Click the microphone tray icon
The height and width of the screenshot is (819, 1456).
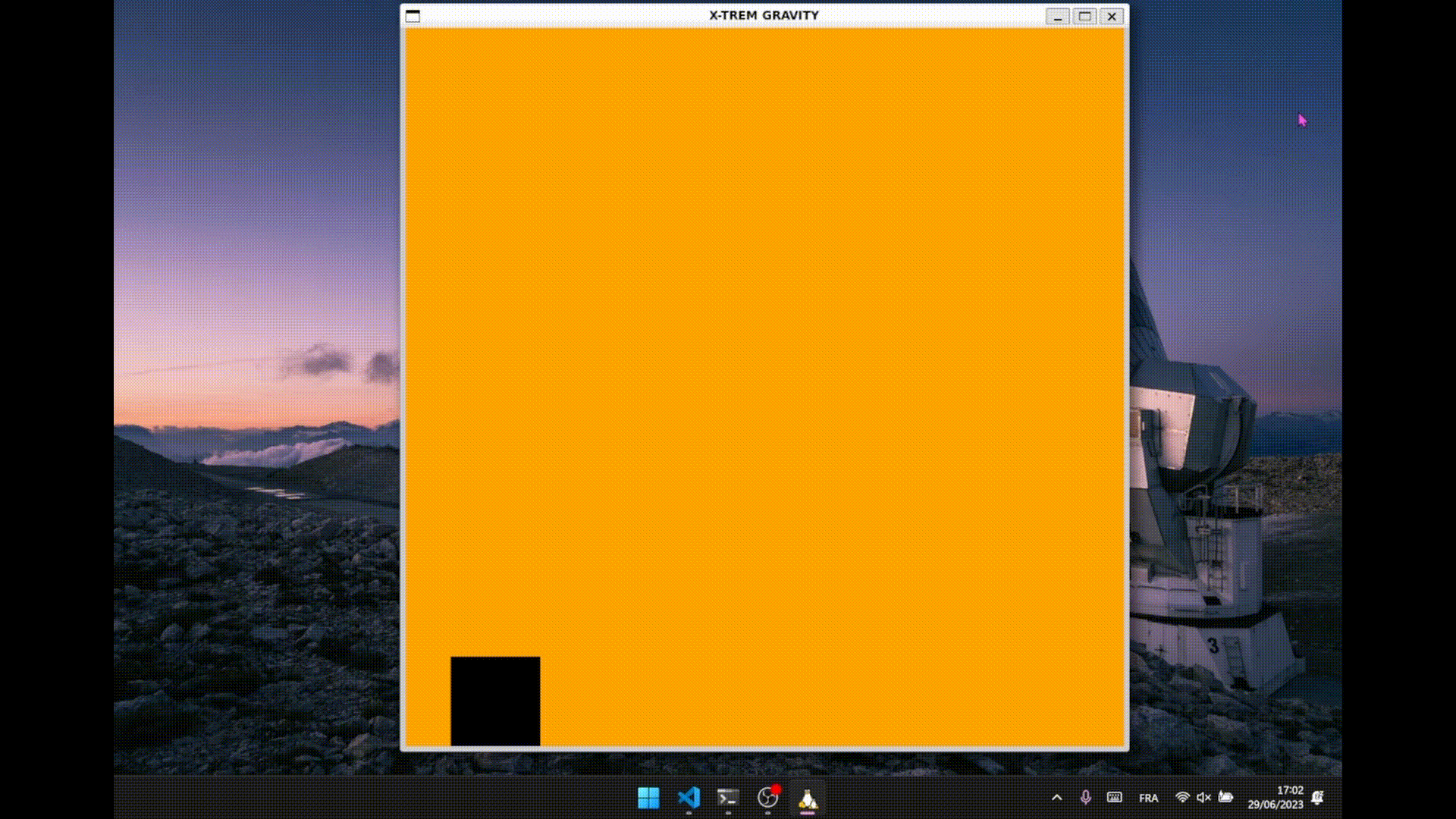[x=1086, y=798]
